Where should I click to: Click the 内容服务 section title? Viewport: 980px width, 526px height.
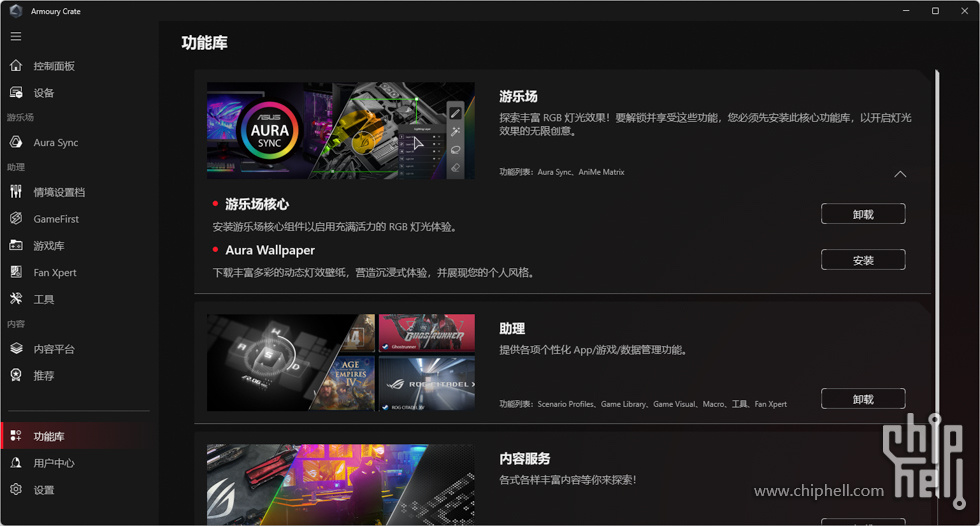pyautogui.click(x=524, y=459)
